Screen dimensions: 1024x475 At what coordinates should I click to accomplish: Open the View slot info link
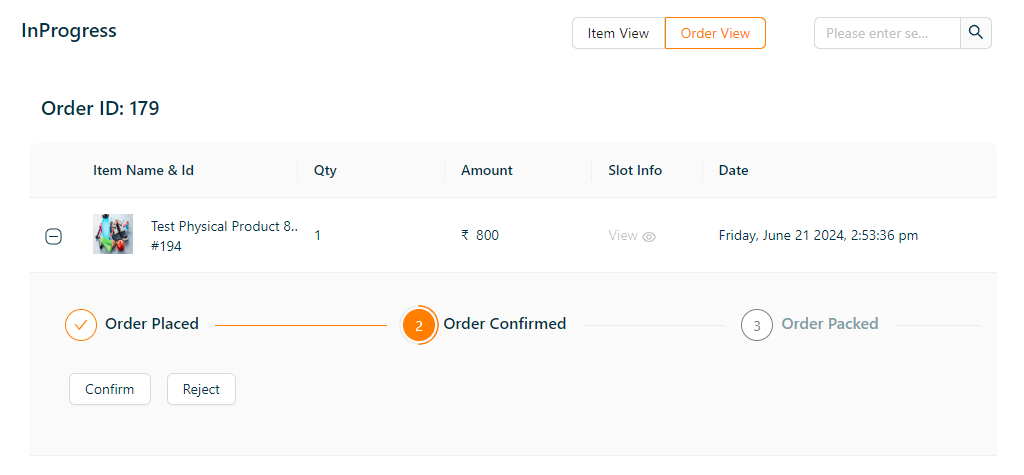[x=623, y=236]
